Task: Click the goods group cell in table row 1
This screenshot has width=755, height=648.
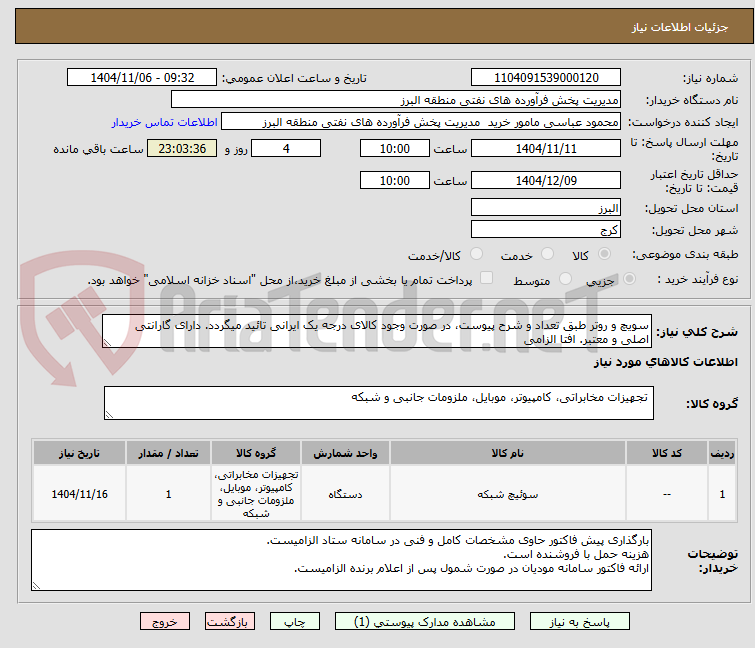Action: coord(256,494)
